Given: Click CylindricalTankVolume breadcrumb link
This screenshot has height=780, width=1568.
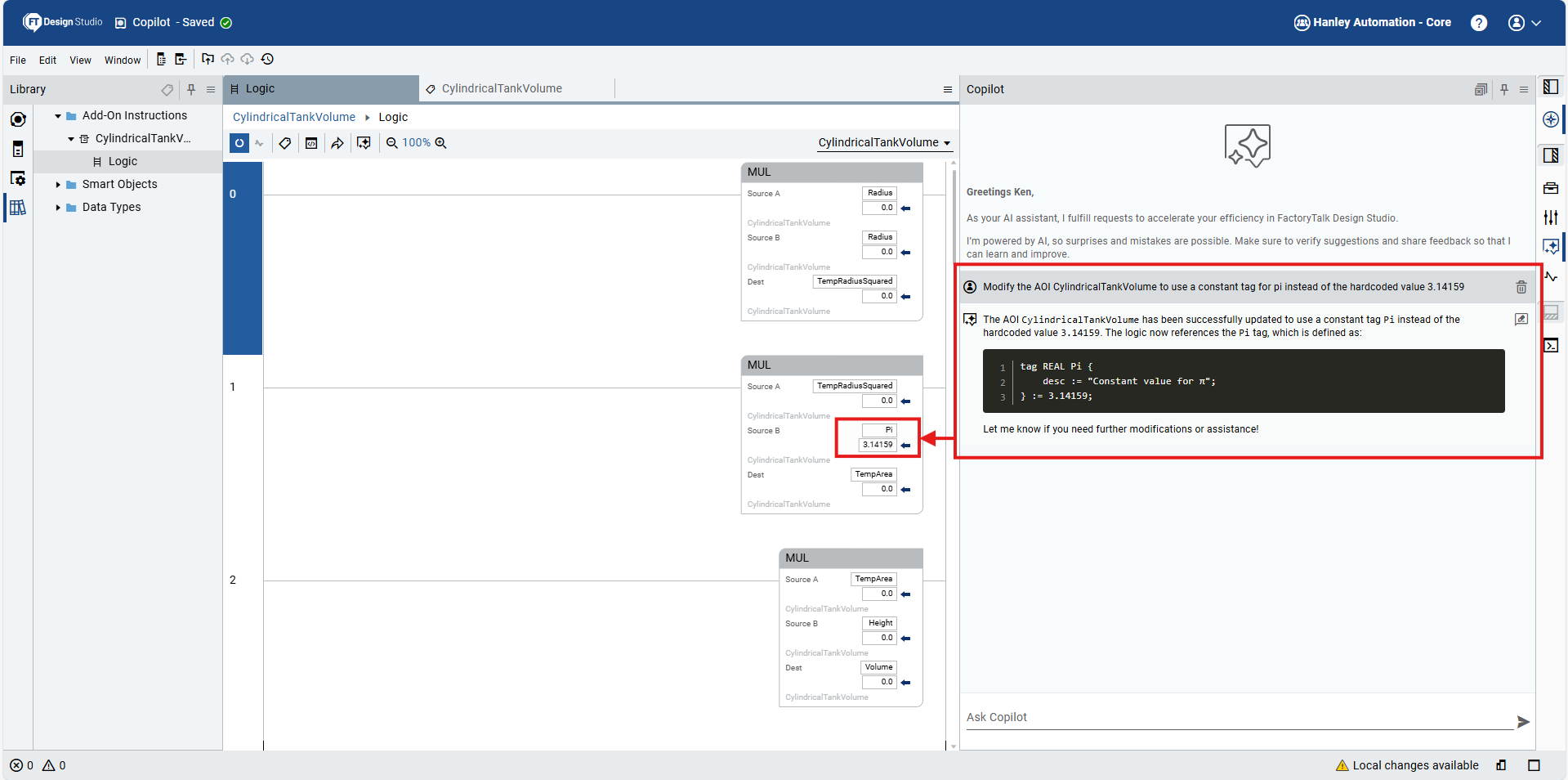Looking at the screenshot, I should click(x=294, y=117).
